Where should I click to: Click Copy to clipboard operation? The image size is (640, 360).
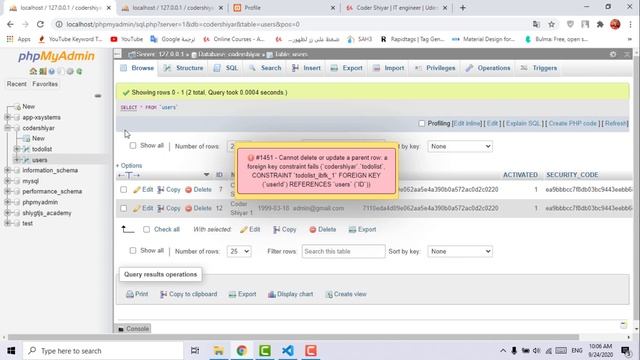pos(189,294)
